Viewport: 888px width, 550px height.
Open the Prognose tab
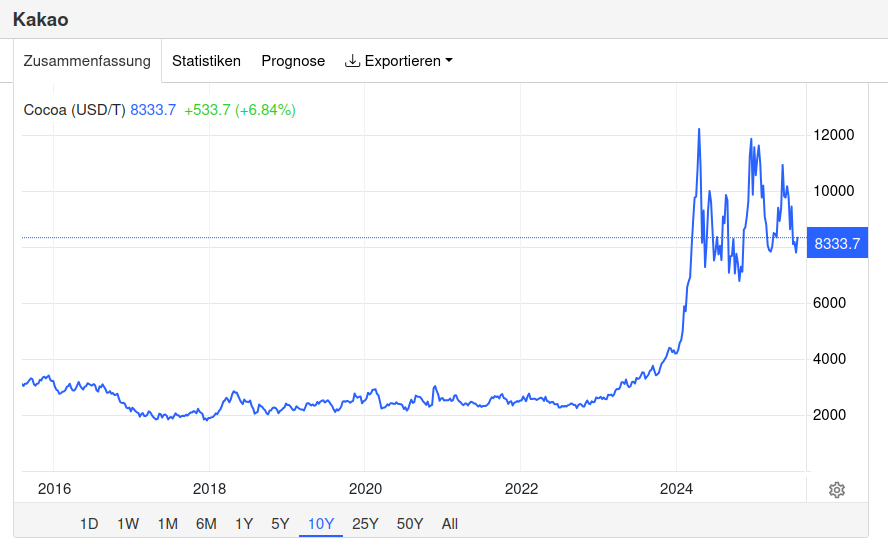[293, 61]
